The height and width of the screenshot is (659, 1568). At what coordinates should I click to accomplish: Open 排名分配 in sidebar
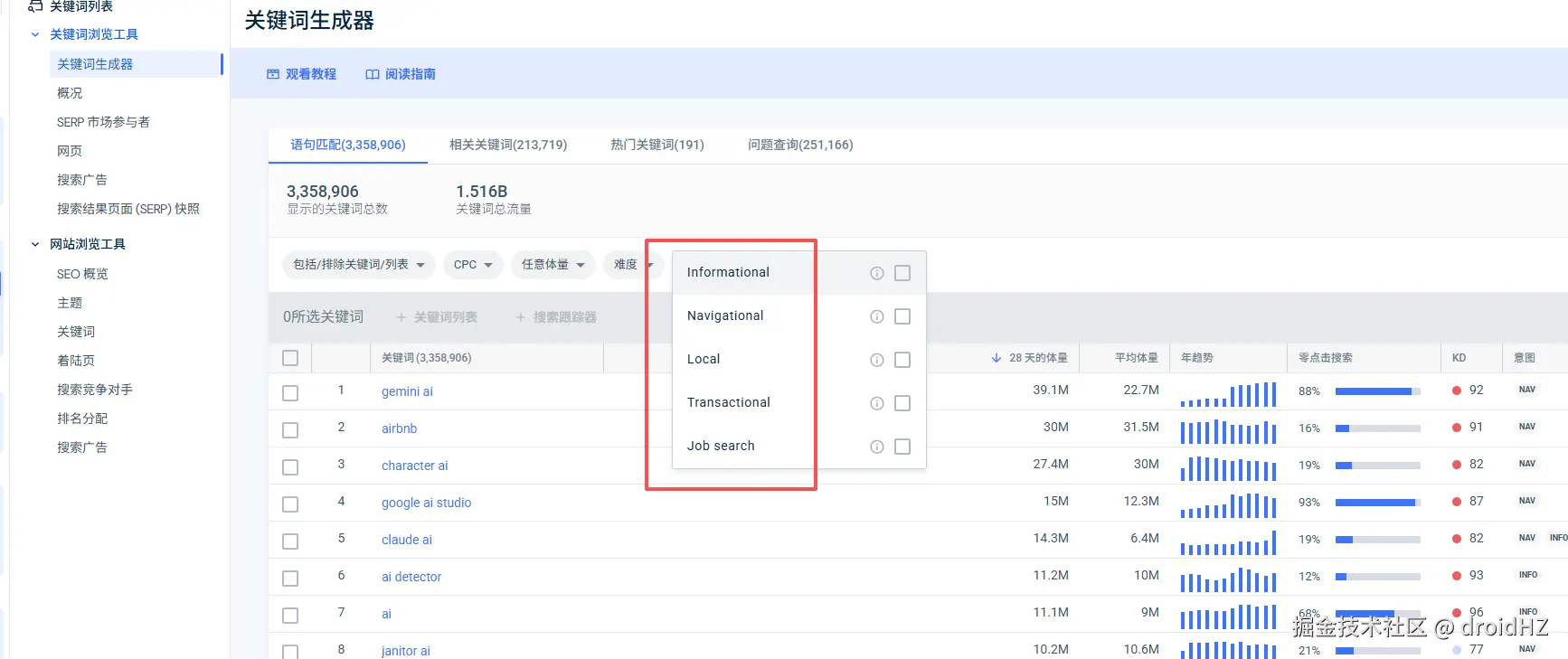[82, 419]
